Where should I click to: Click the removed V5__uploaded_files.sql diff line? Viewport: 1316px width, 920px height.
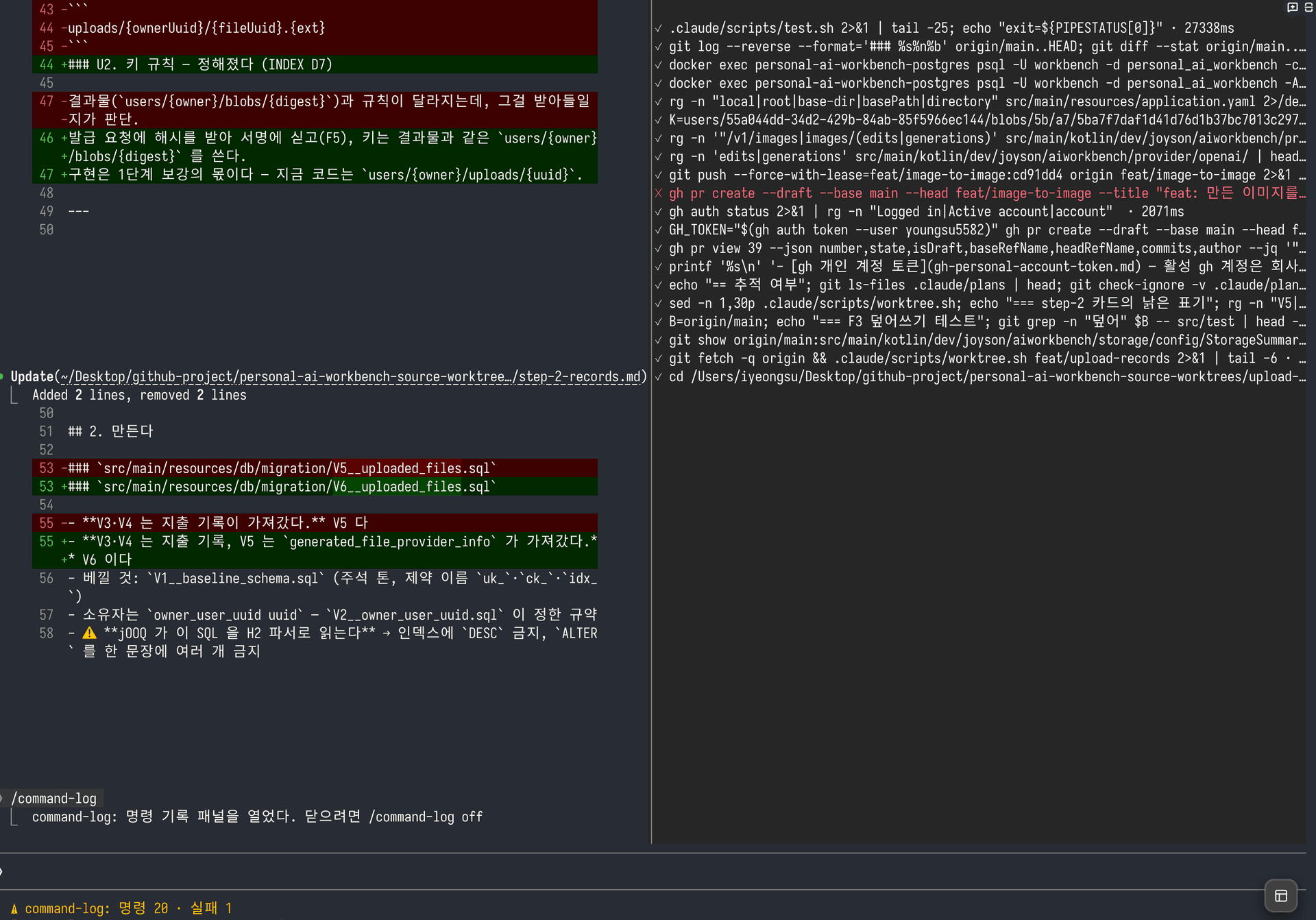pyautogui.click(x=315, y=468)
